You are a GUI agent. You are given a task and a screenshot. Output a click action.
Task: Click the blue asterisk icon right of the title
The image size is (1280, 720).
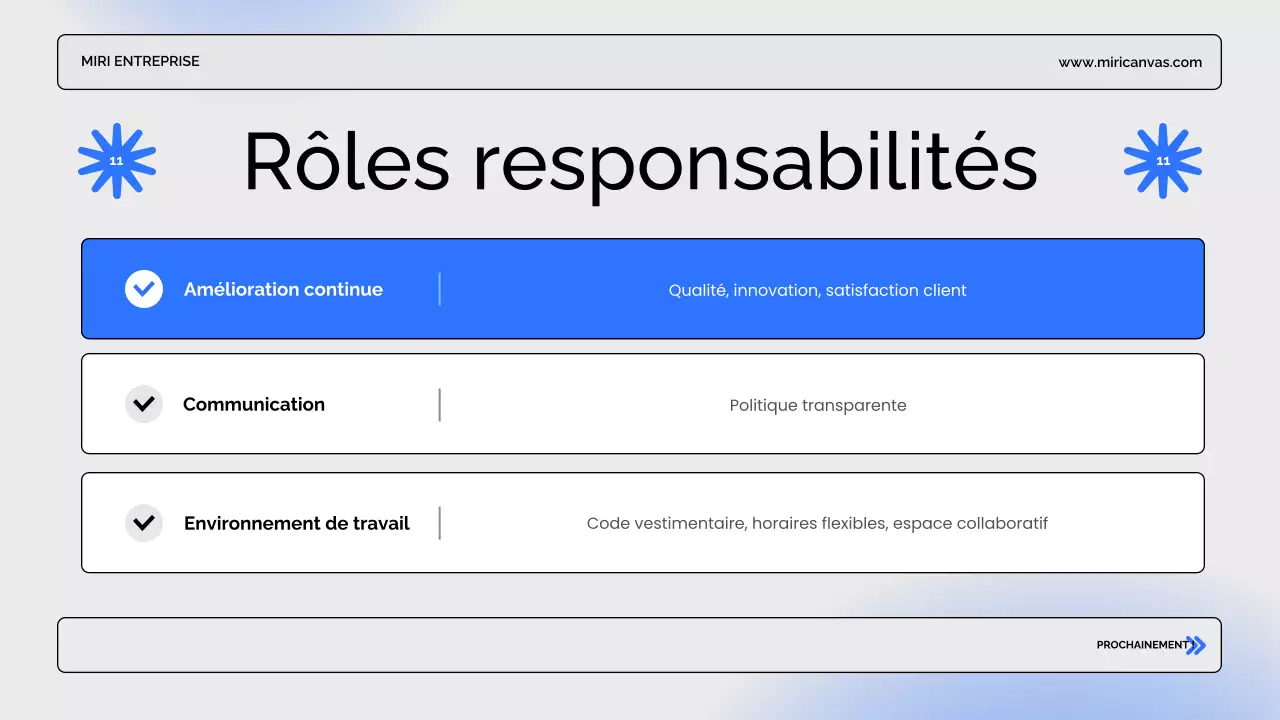click(1163, 160)
